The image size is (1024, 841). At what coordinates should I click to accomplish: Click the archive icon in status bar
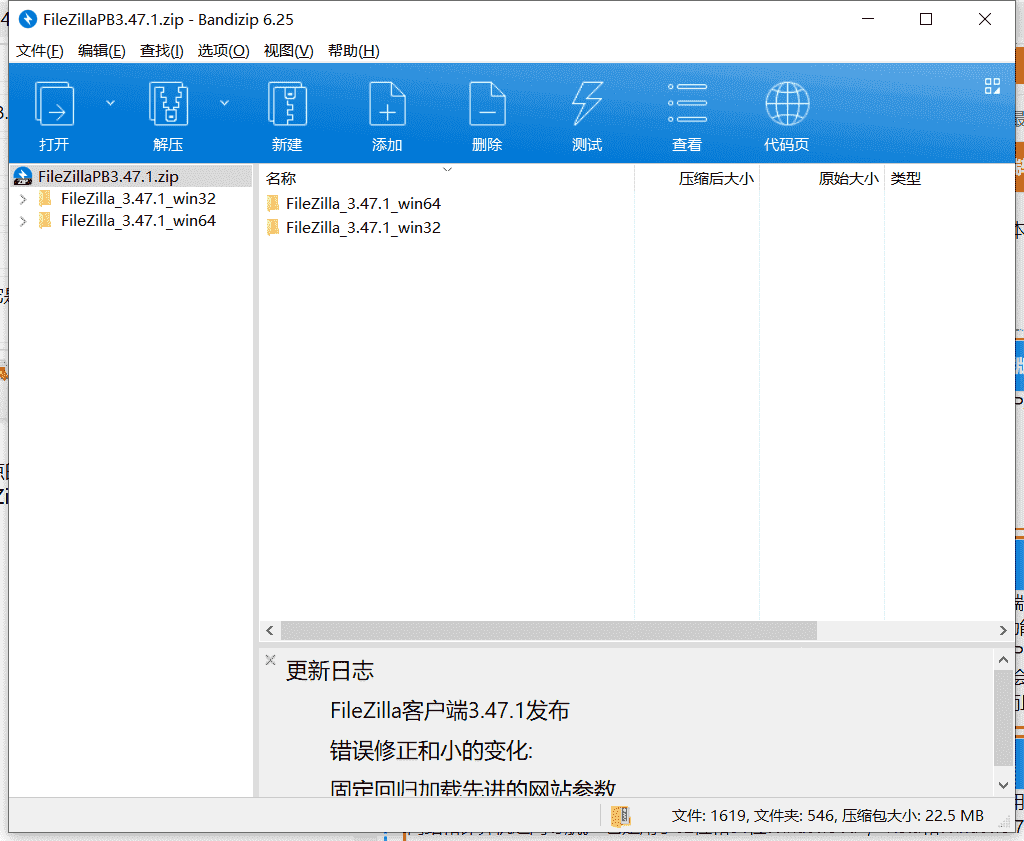(620, 816)
